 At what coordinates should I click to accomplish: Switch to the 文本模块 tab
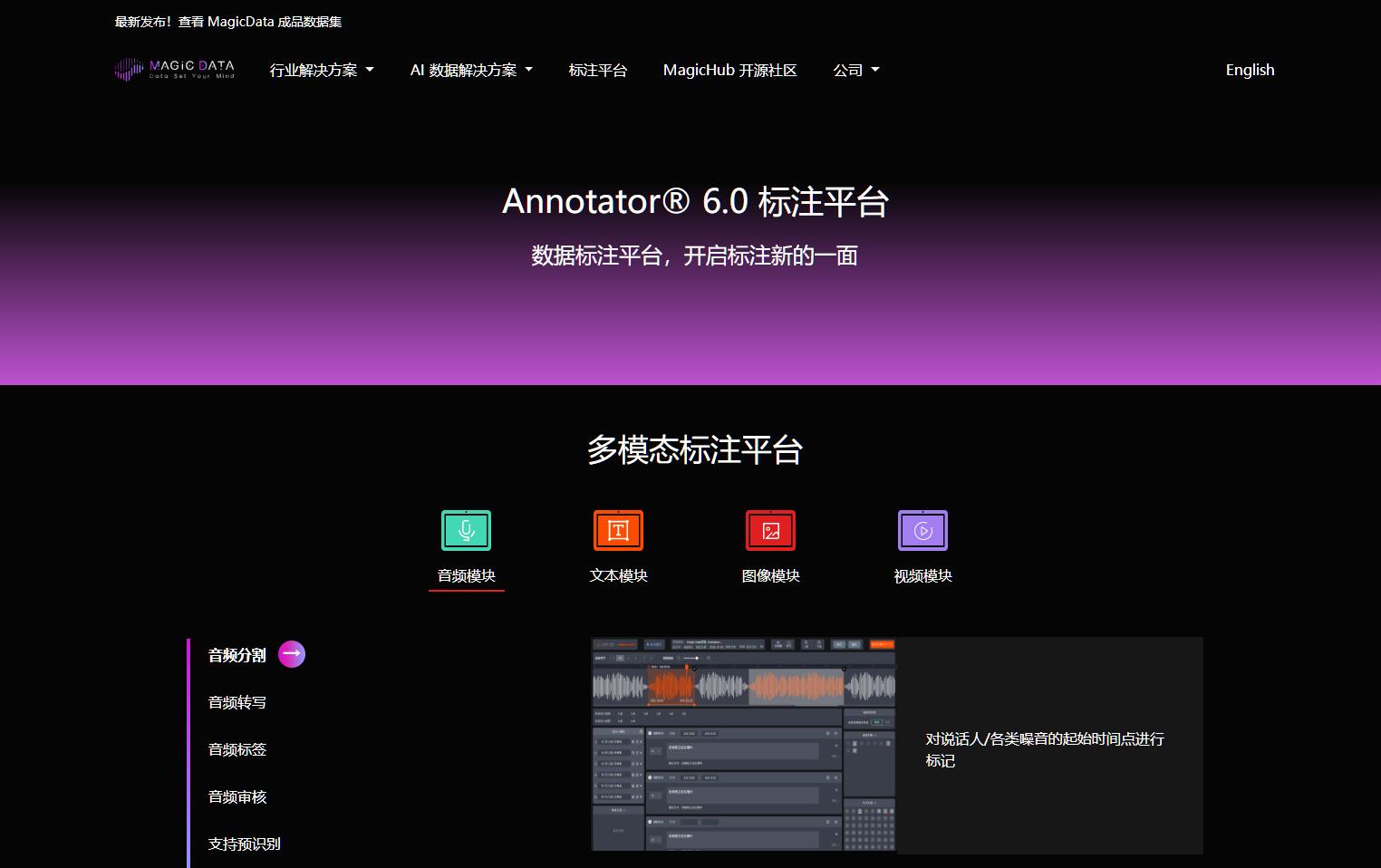(x=618, y=575)
